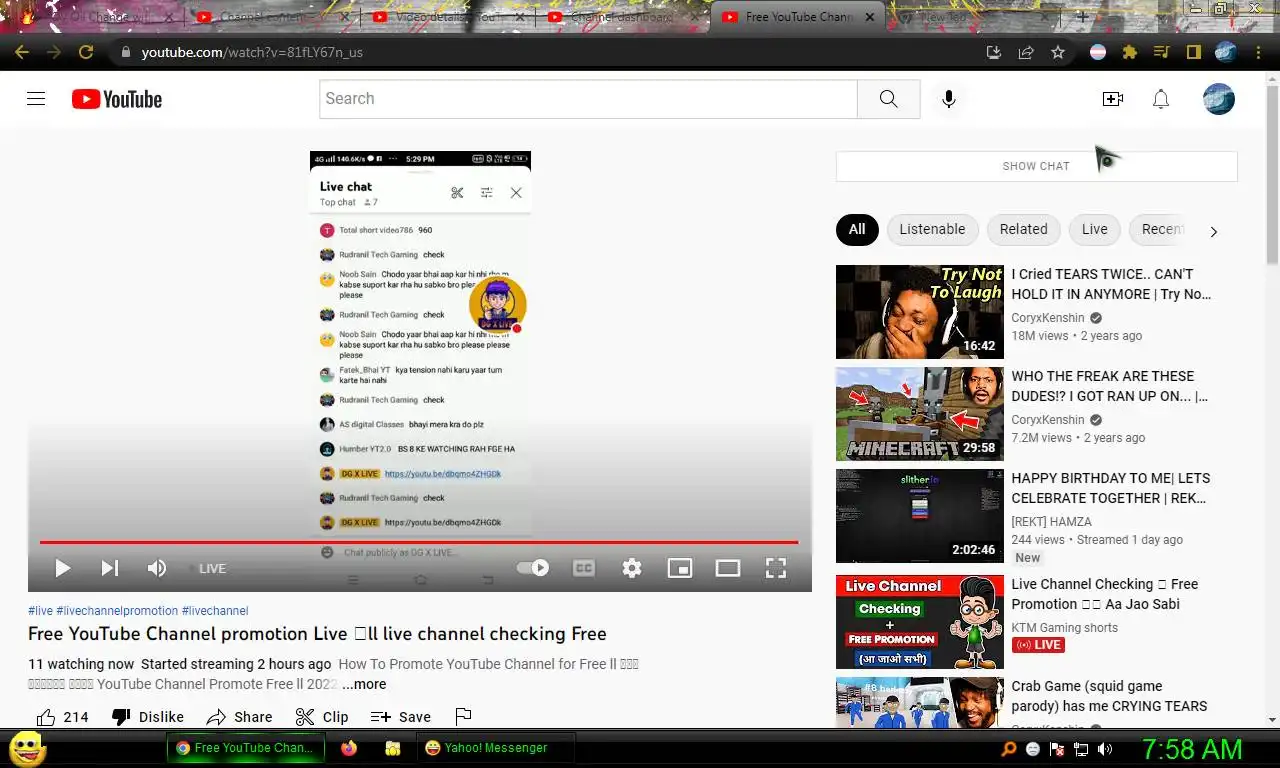Image resolution: width=1280 pixels, height=768 pixels.
Task: Enter full screen mode
Action: click(x=776, y=568)
